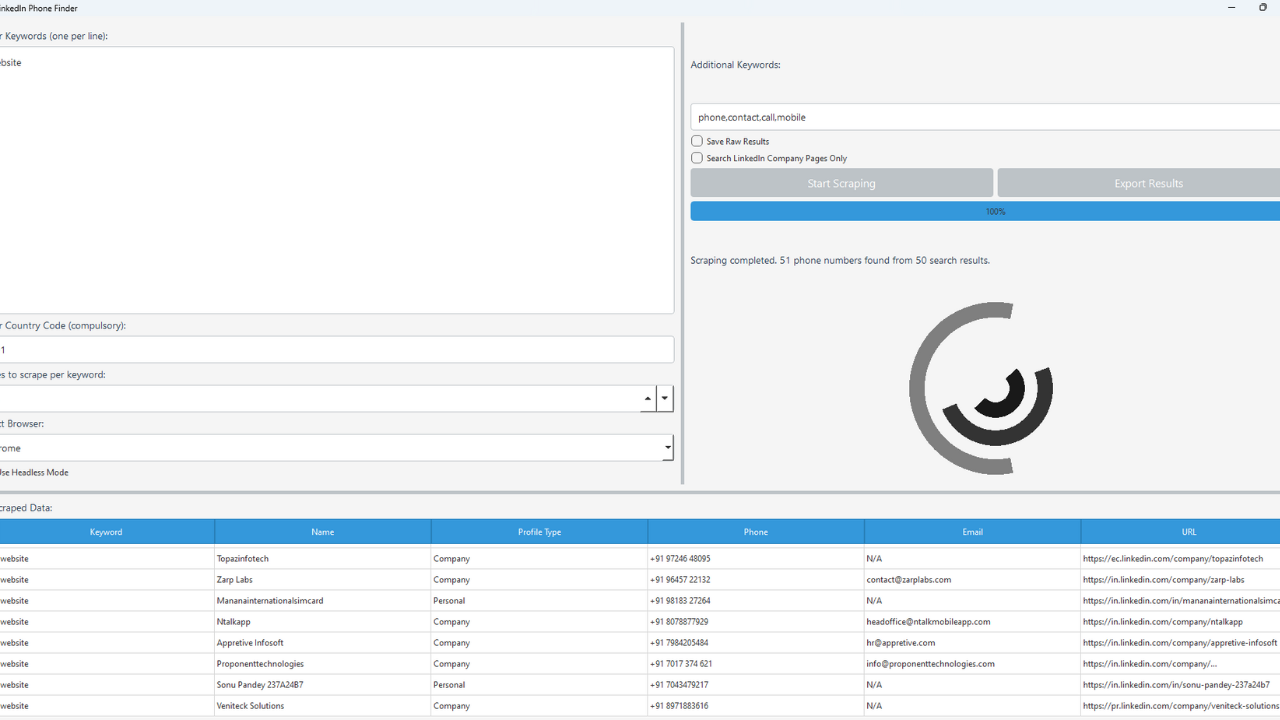This screenshot has width=1280, height=720.
Task: Click the Email column header
Action: 971,531
